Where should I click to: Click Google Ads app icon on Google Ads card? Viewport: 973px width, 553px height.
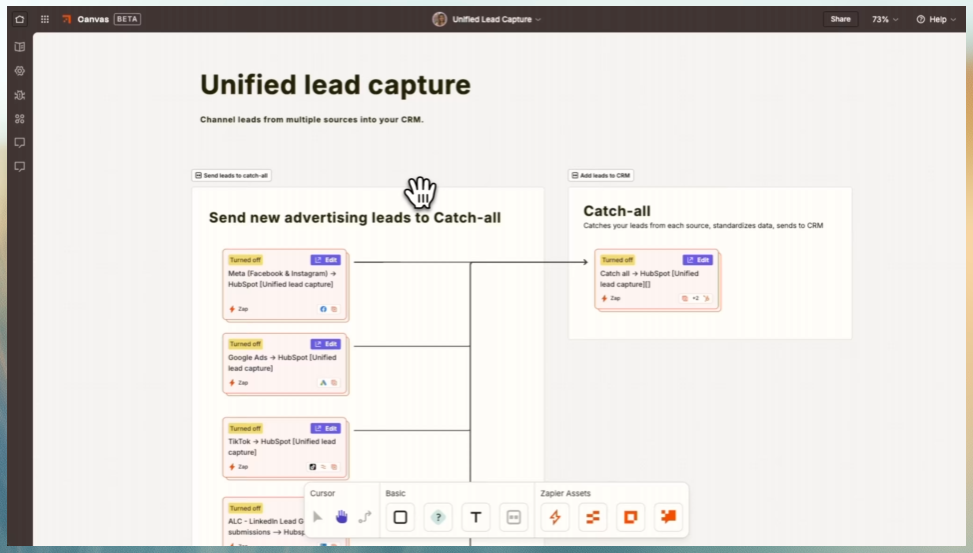click(323, 383)
